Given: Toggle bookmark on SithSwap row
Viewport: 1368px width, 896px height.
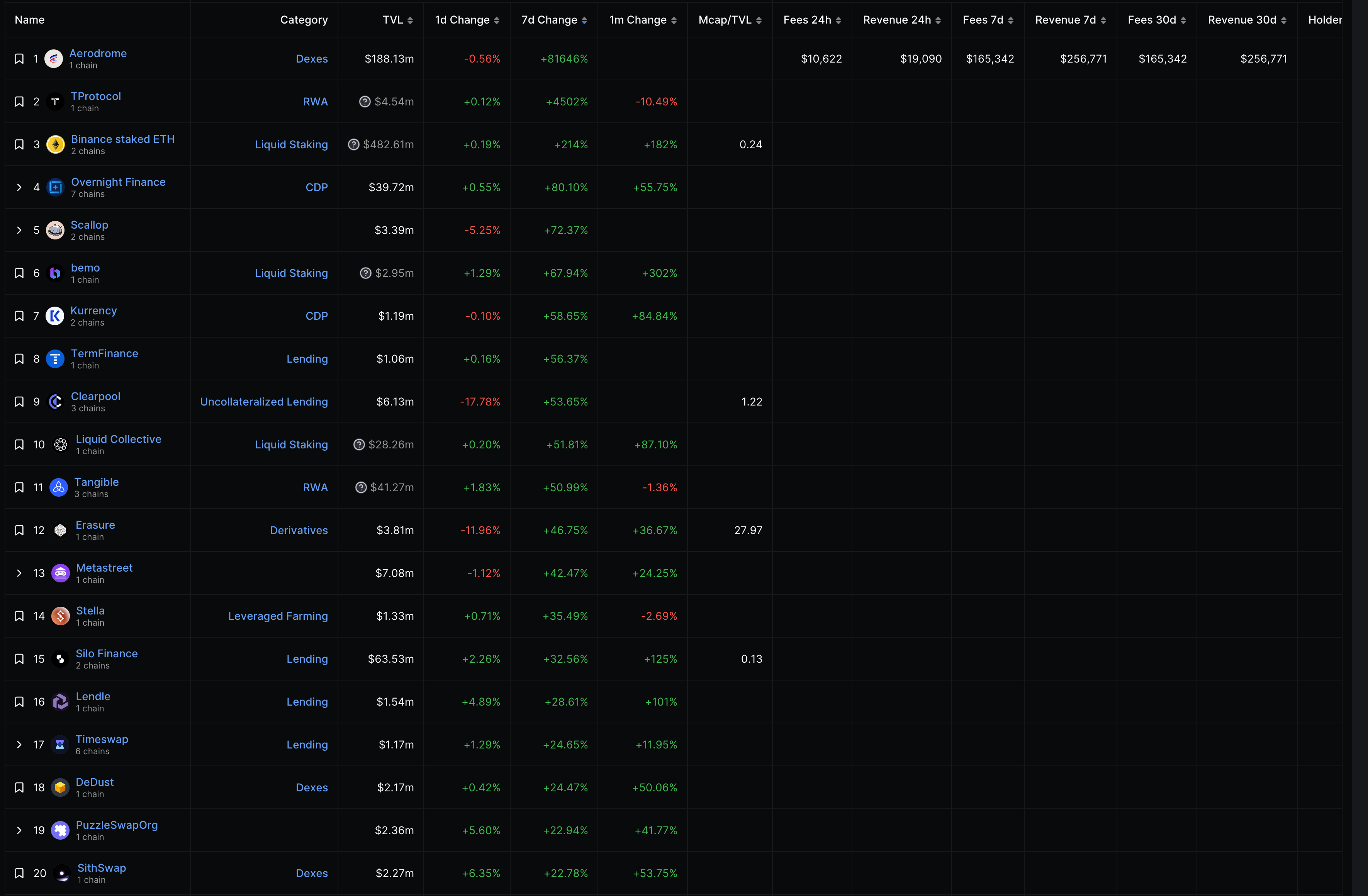Looking at the screenshot, I should coord(19,873).
